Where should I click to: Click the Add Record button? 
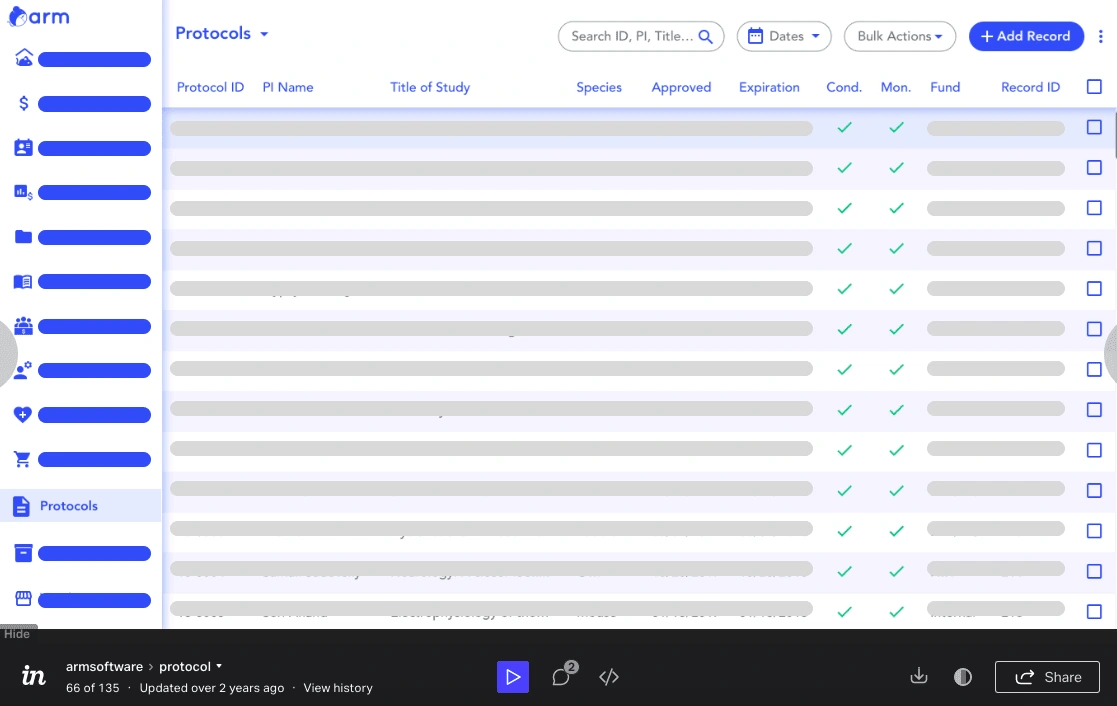(x=1026, y=36)
